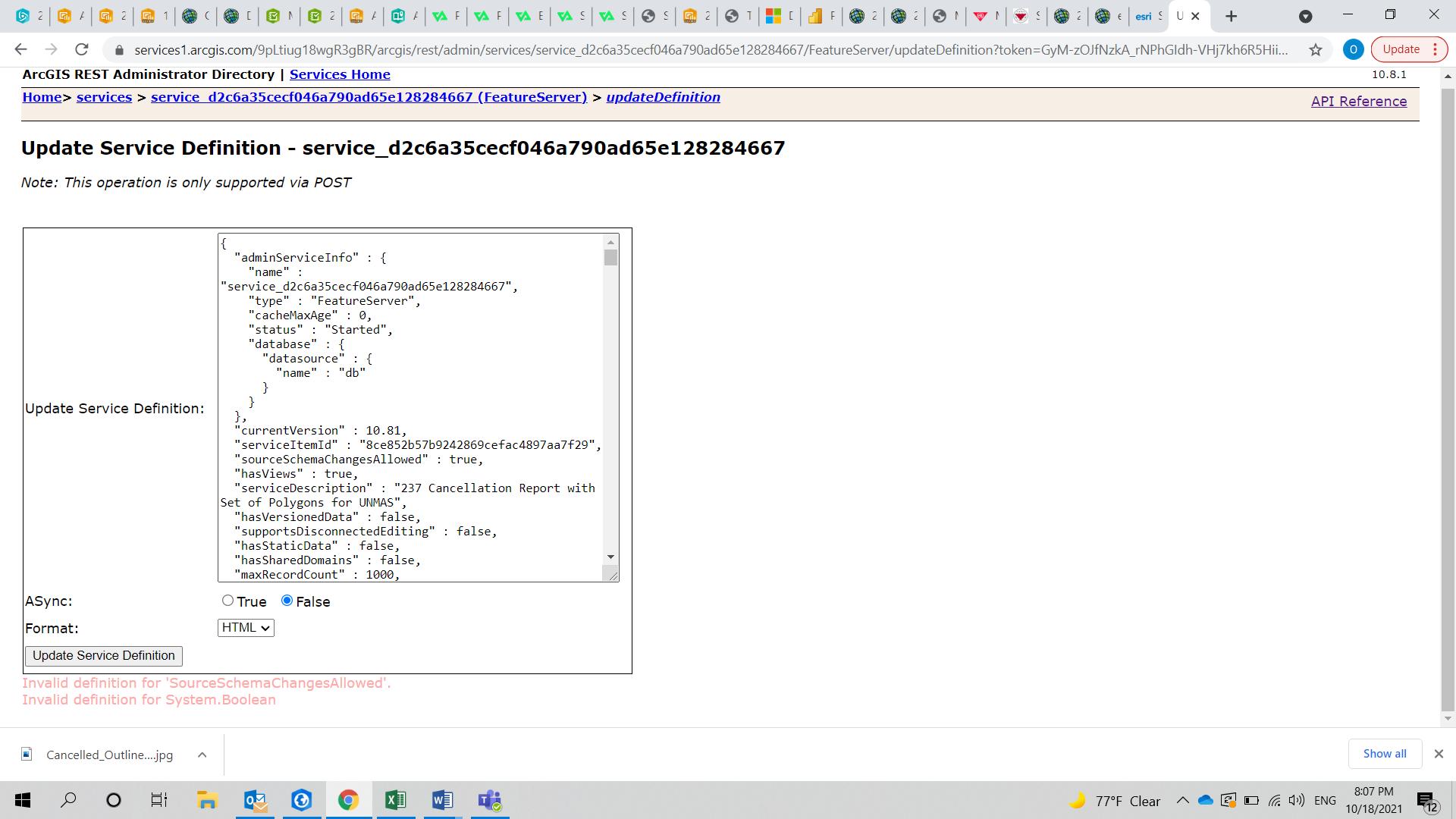Open a new browser tab
Viewport: 1456px width, 819px height.
1231,15
